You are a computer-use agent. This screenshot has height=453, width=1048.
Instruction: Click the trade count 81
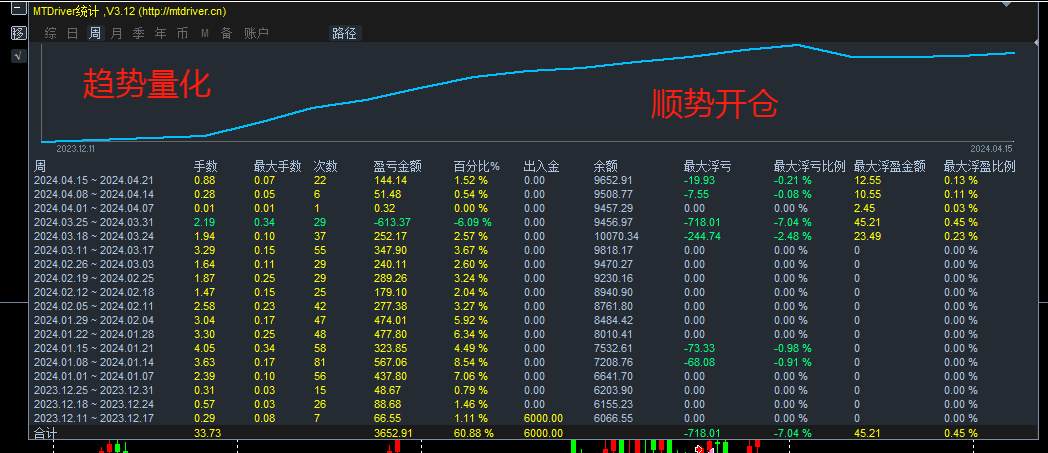click(x=319, y=362)
